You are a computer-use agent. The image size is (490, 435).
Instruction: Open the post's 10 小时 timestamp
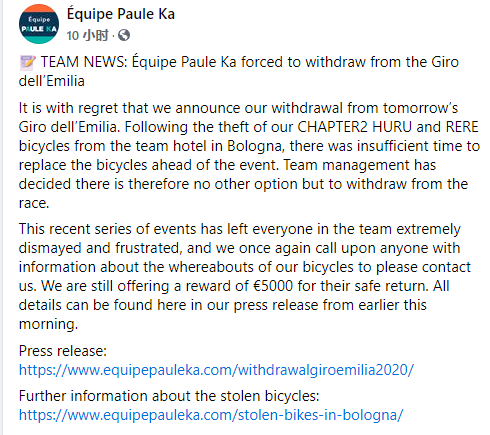click(87, 35)
